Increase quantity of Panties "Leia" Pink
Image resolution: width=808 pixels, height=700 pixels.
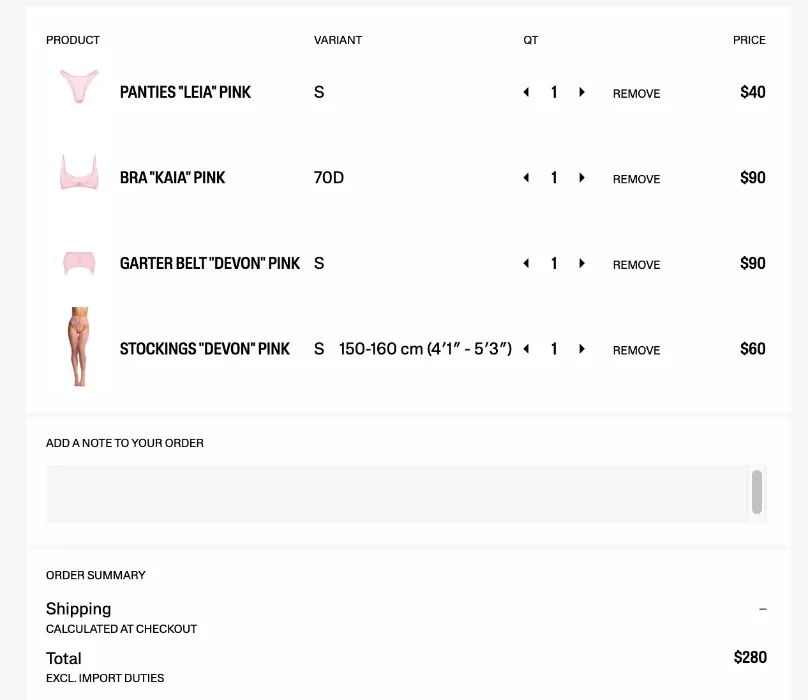(x=582, y=92)
